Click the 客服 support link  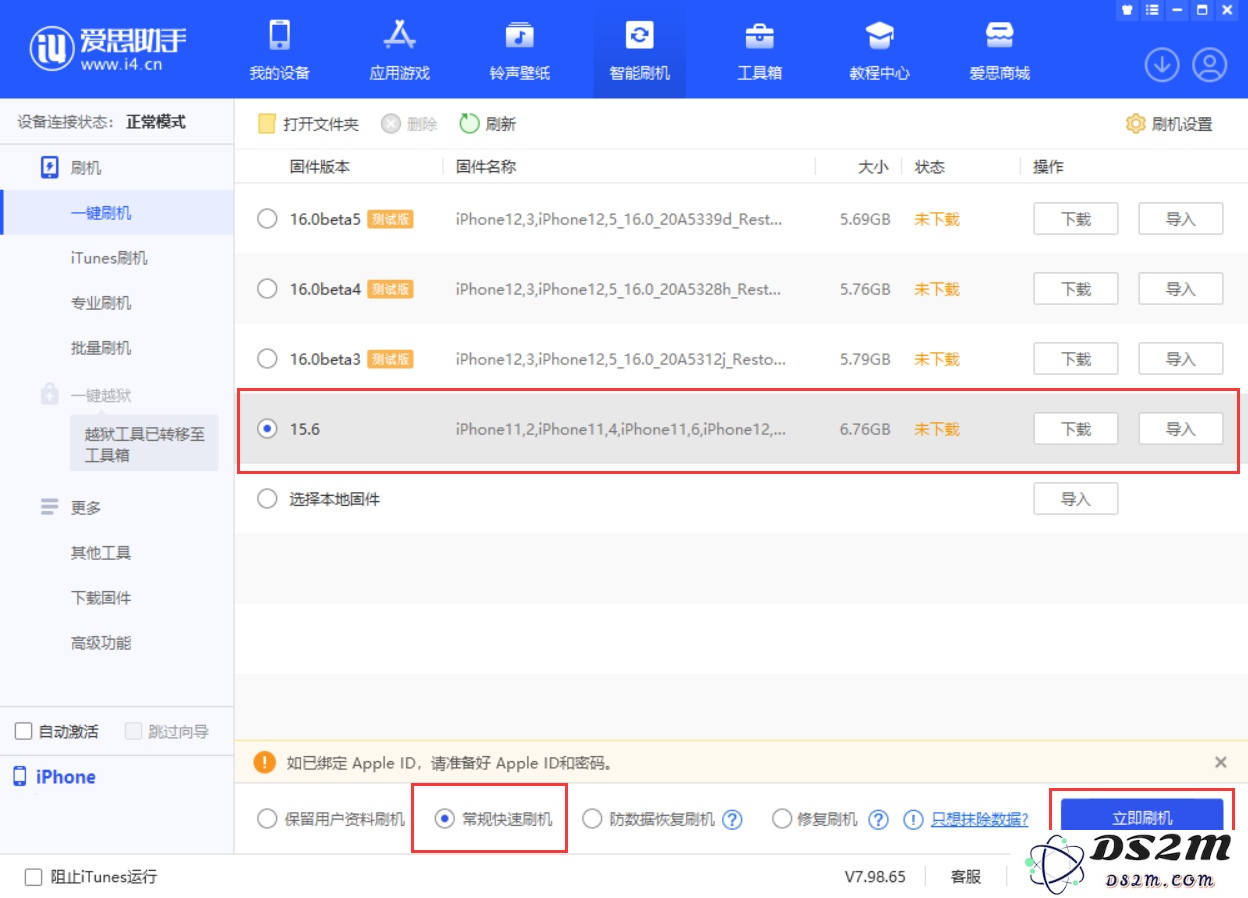[x=966, y=877]
